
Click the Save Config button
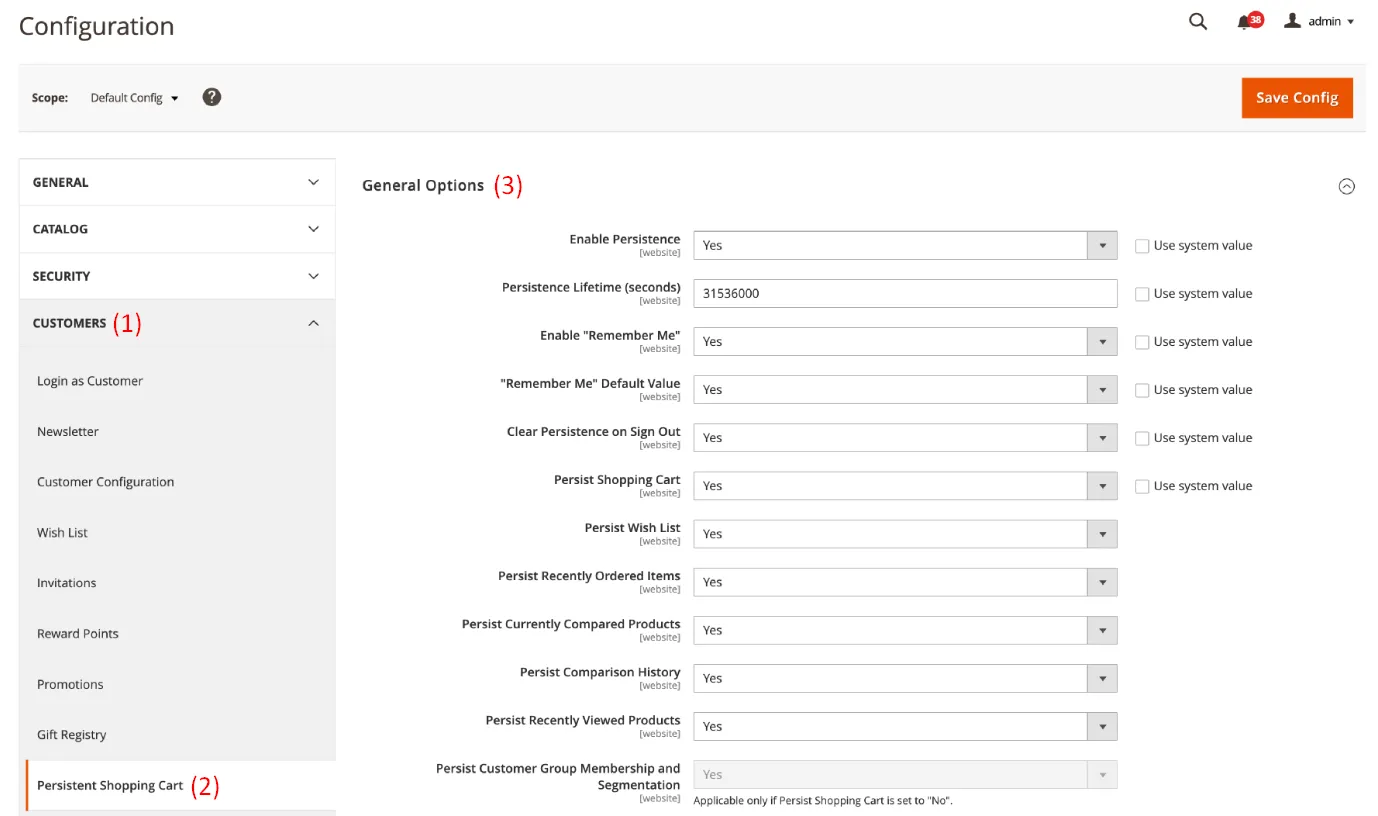tap(1296, 98)
